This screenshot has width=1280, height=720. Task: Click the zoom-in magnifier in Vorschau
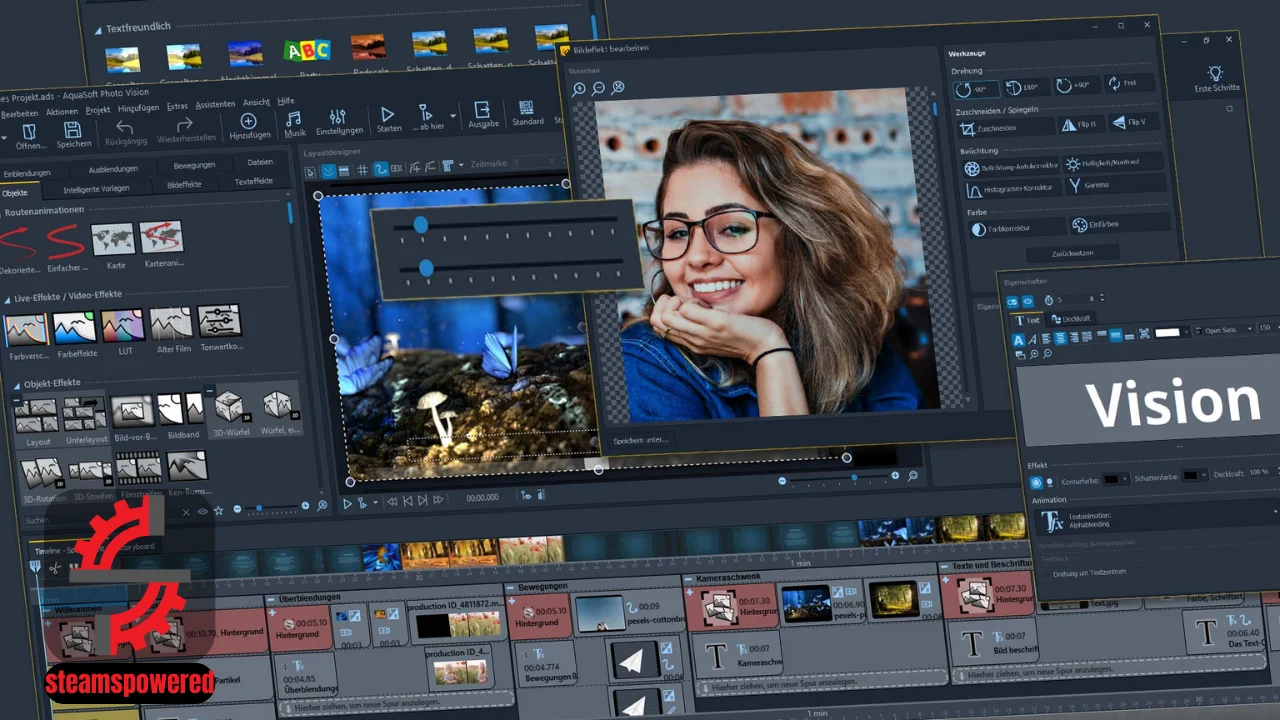coord(579,89)
